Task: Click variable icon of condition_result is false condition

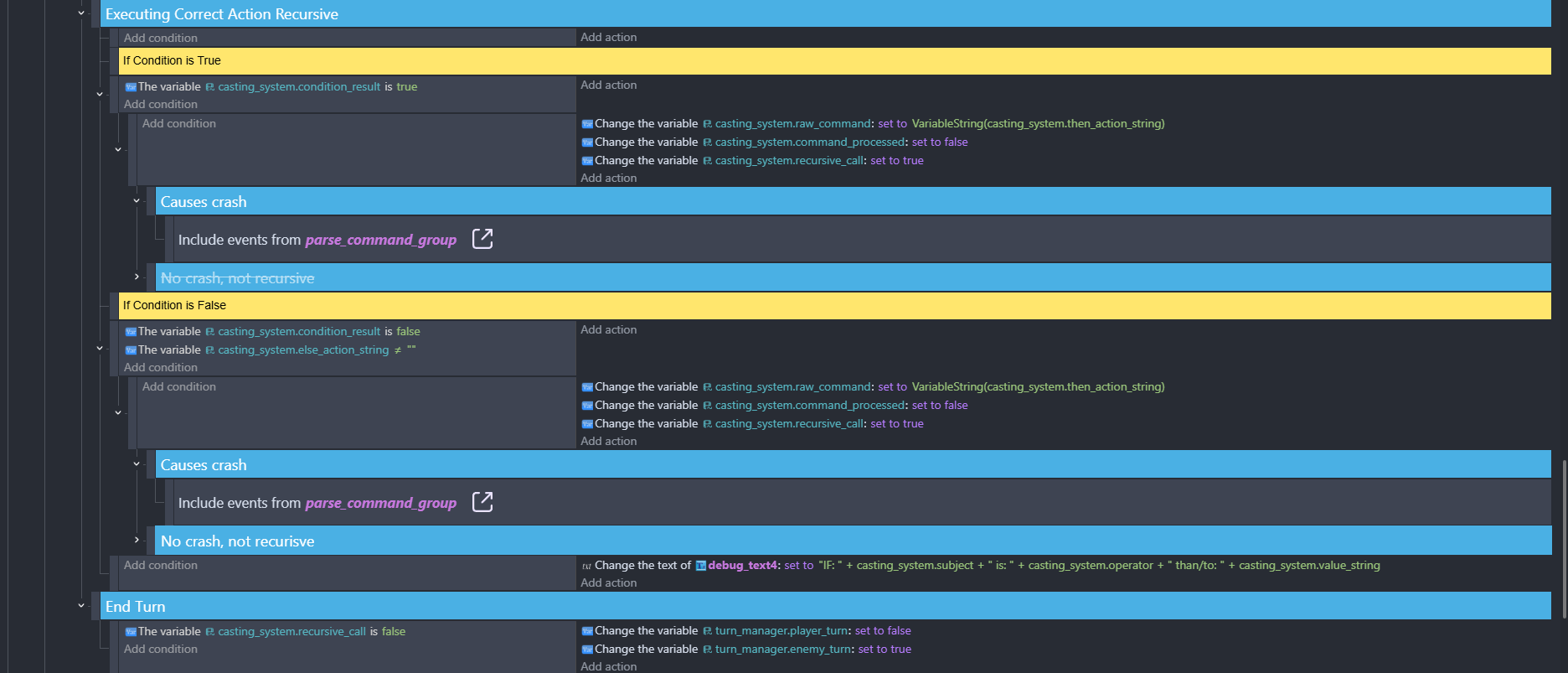Action: pyautogui.click(x=131, y=332)
